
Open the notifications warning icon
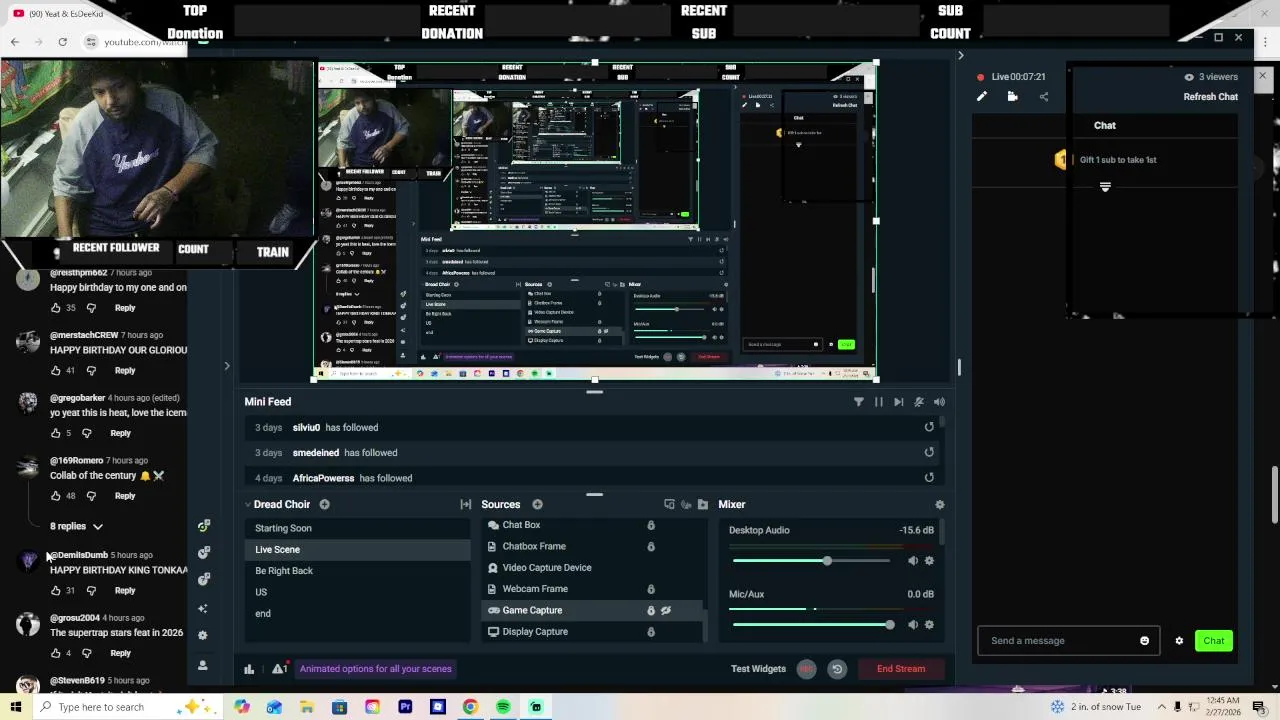(279, 669)
